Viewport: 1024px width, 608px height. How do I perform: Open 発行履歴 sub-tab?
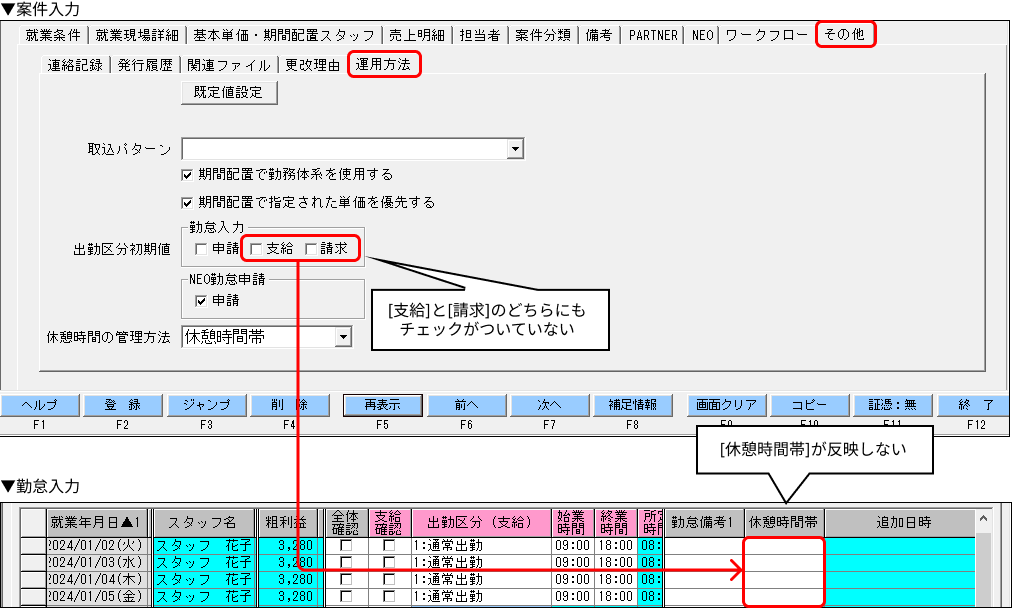(145, 65)
